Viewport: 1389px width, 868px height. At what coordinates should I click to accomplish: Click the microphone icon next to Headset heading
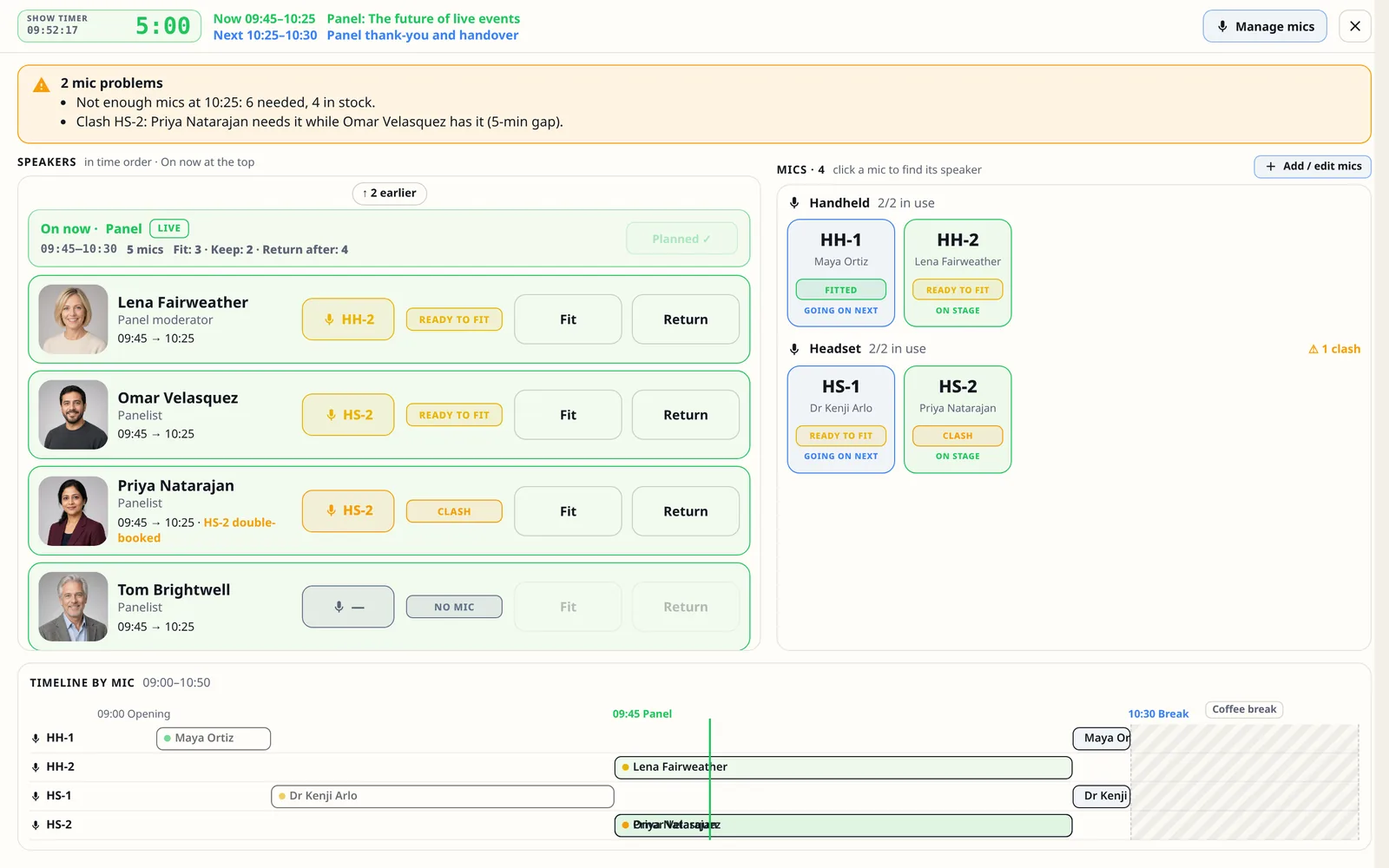pos(794,349)
